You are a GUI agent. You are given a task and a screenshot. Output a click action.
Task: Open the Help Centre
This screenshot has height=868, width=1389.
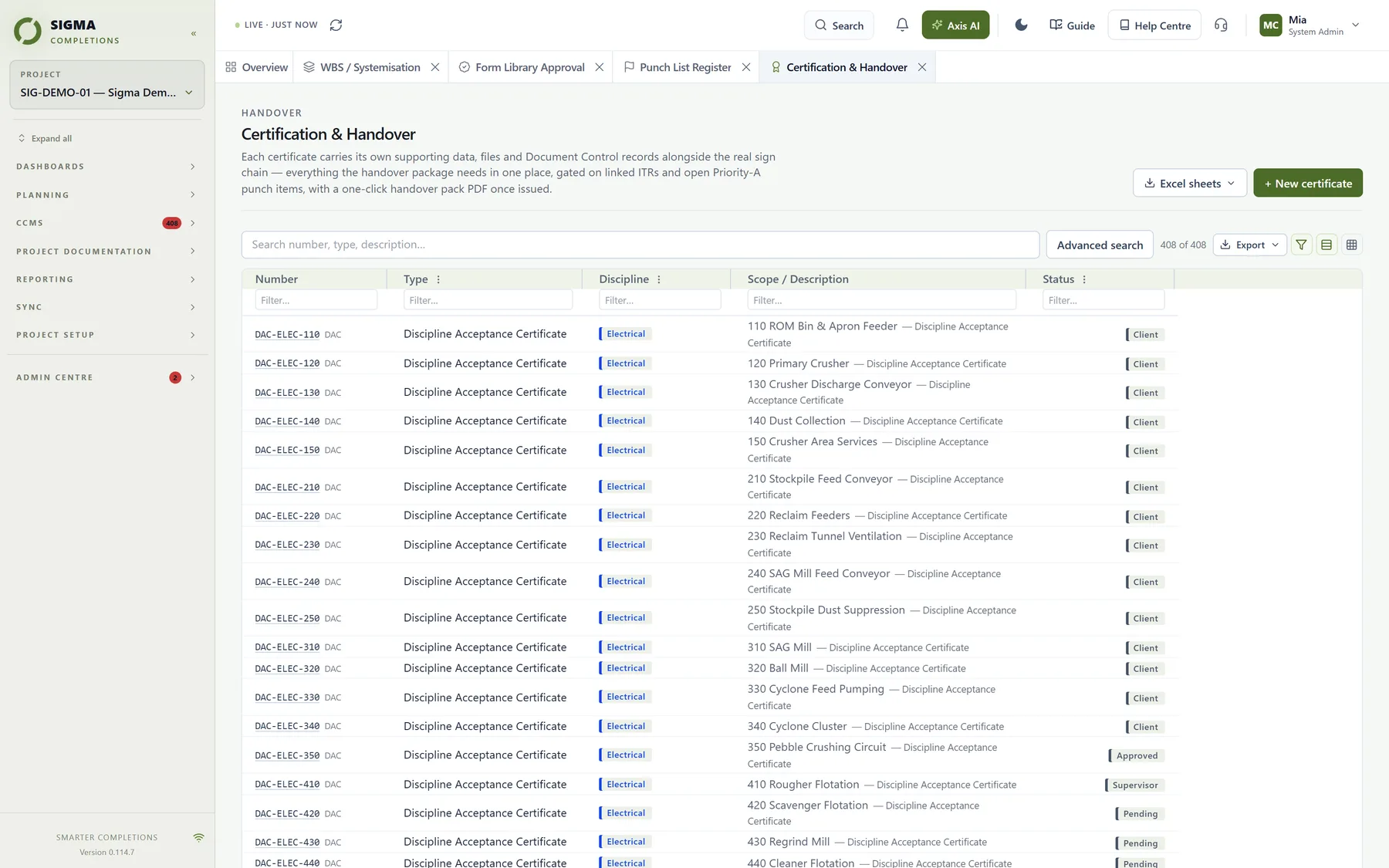1154,25
